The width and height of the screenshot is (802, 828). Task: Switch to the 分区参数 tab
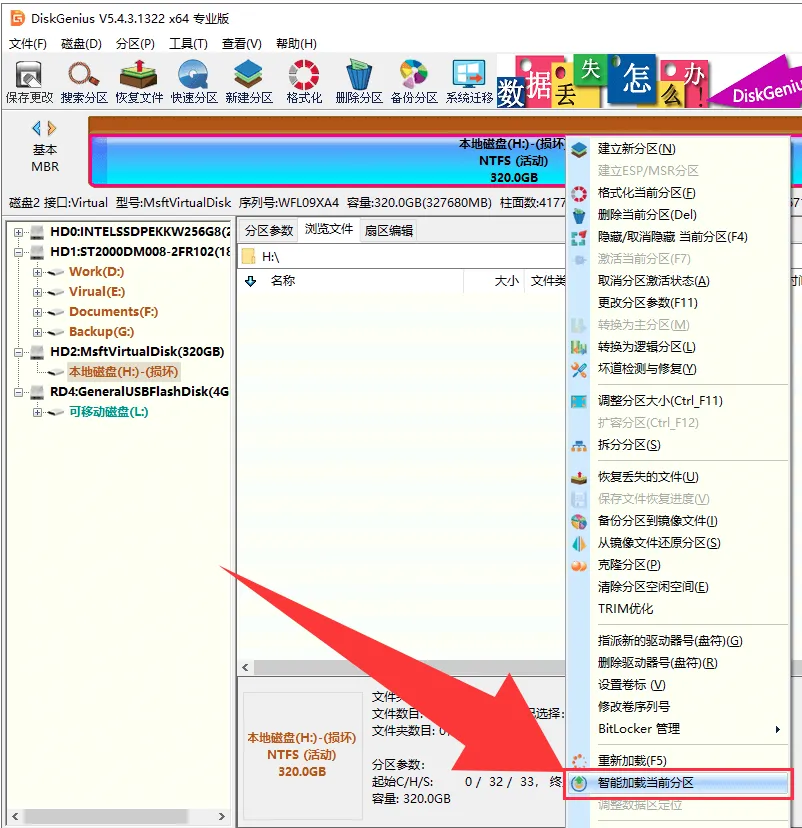click(x=269, y=231)
